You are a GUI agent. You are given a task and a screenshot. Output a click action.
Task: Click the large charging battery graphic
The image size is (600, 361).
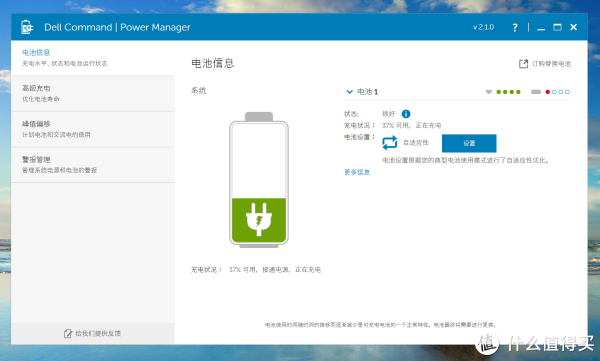click(259, 180)
